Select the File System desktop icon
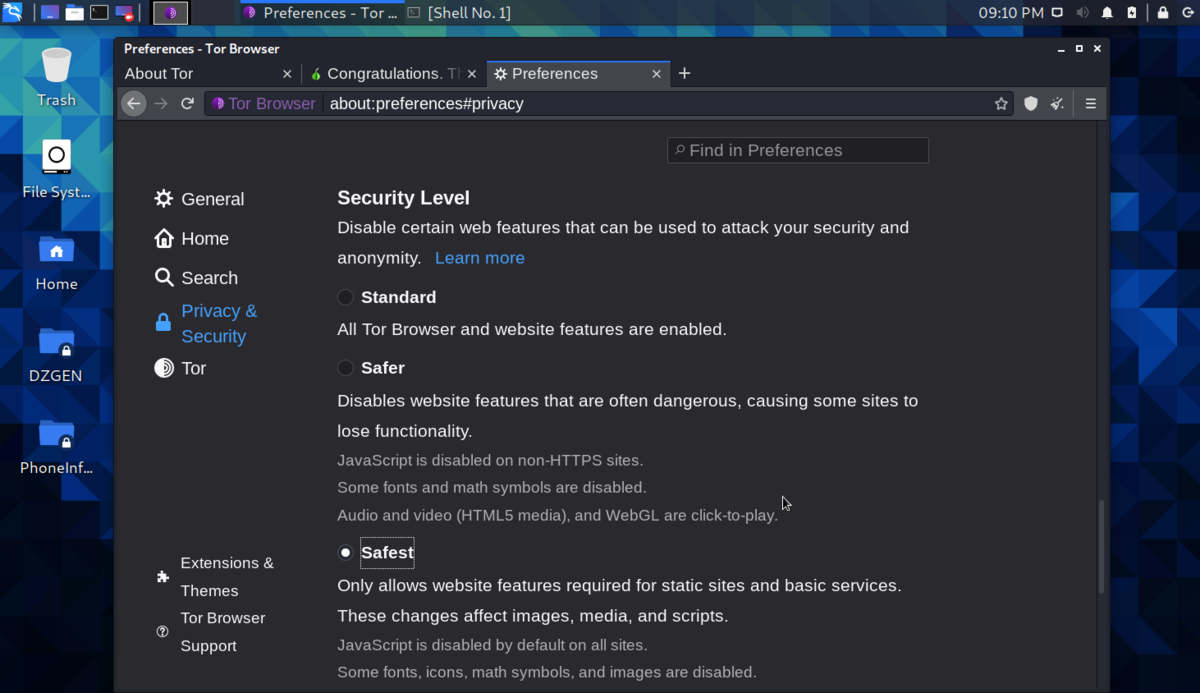Screen dimensions: 1200x693 pos(56,169)
